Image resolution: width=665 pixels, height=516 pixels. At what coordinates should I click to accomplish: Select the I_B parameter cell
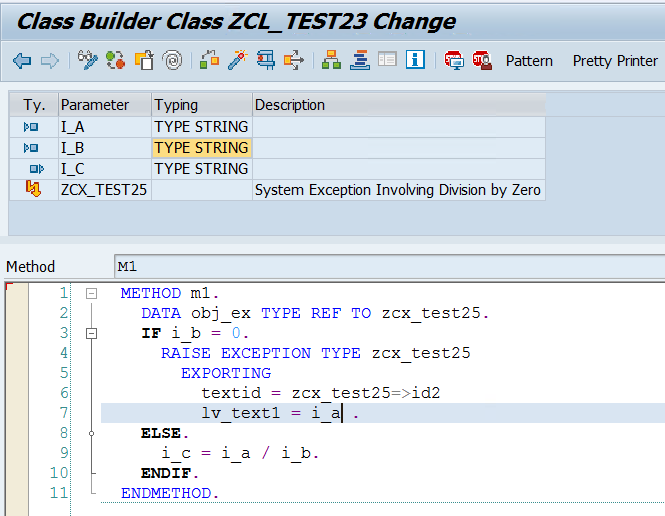[105, 148]
